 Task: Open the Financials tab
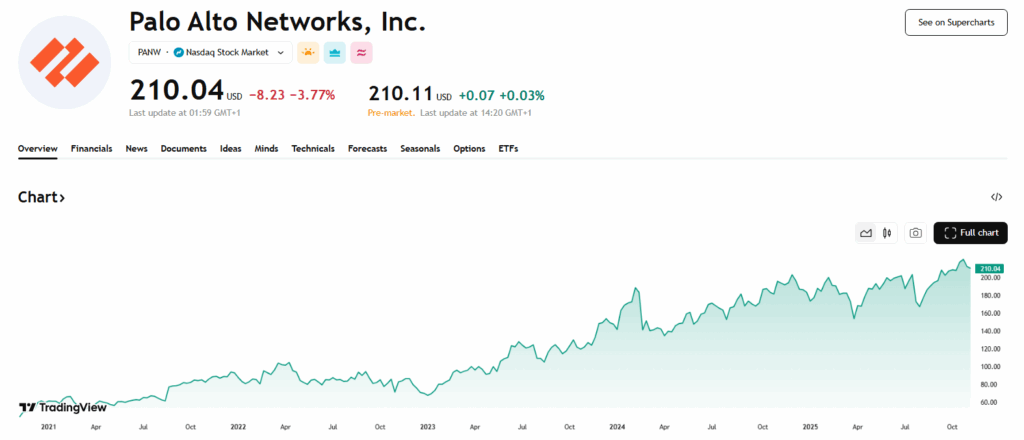91,149
